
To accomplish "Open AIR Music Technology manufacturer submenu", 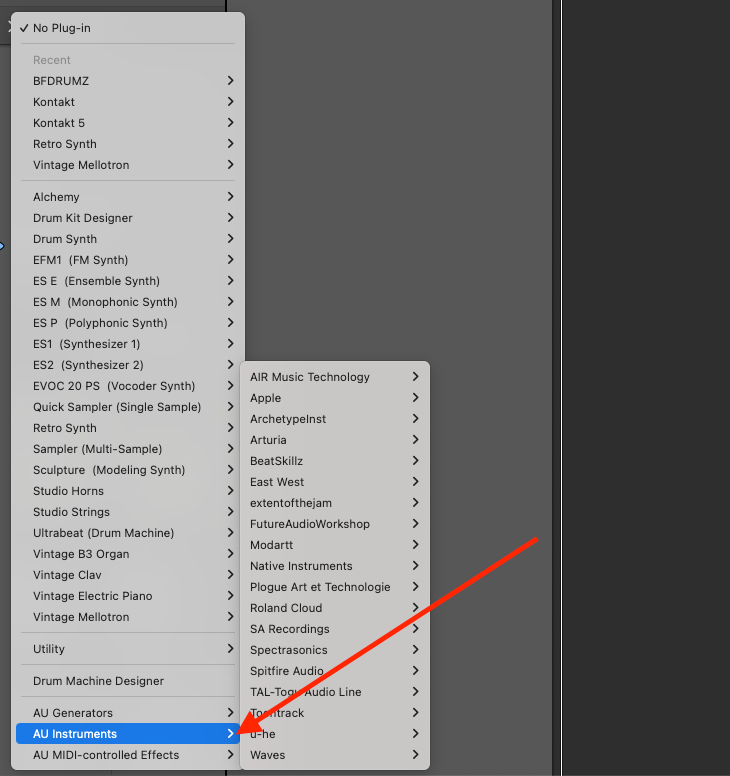I will (335, 377).
